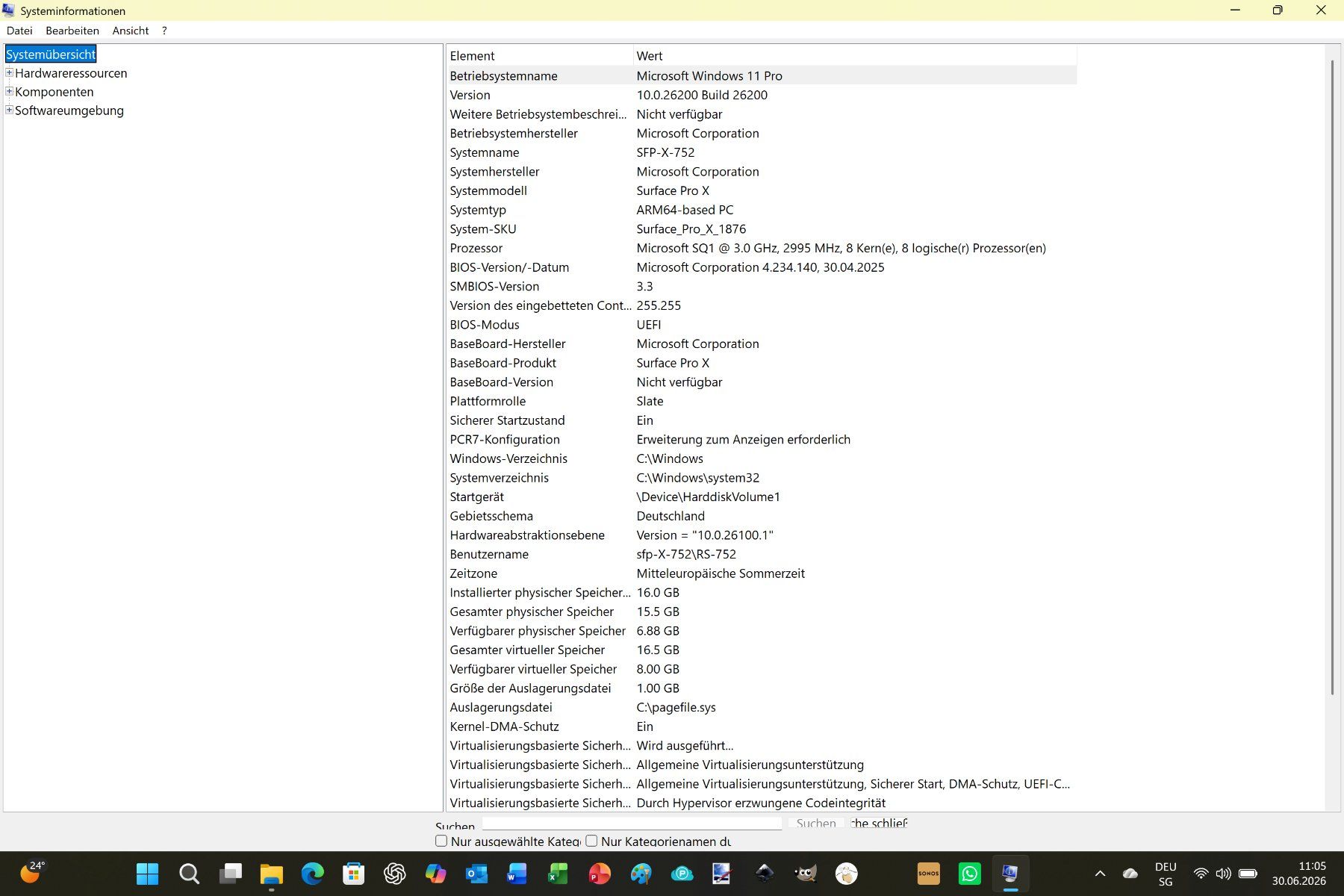Open the Sonos app on the taskbar
This screenshot has height=896, width=1344.
pos(929,874)
